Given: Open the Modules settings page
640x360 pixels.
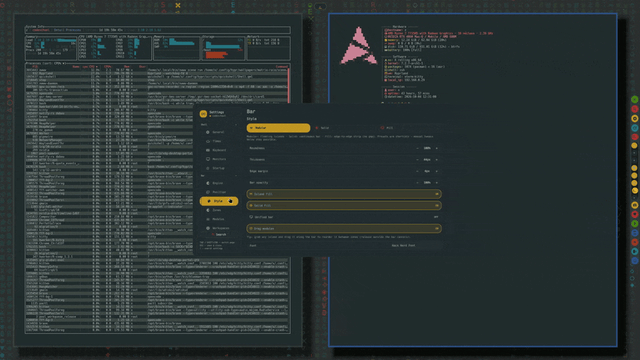Looking at the screenshot, I should [x=218, y=219].
